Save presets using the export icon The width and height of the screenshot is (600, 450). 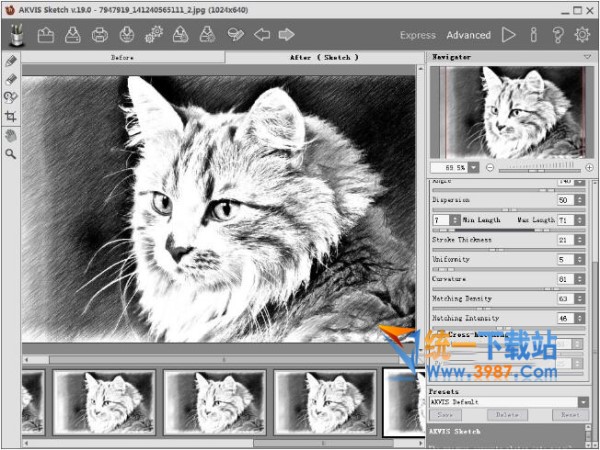coord(207,34)
